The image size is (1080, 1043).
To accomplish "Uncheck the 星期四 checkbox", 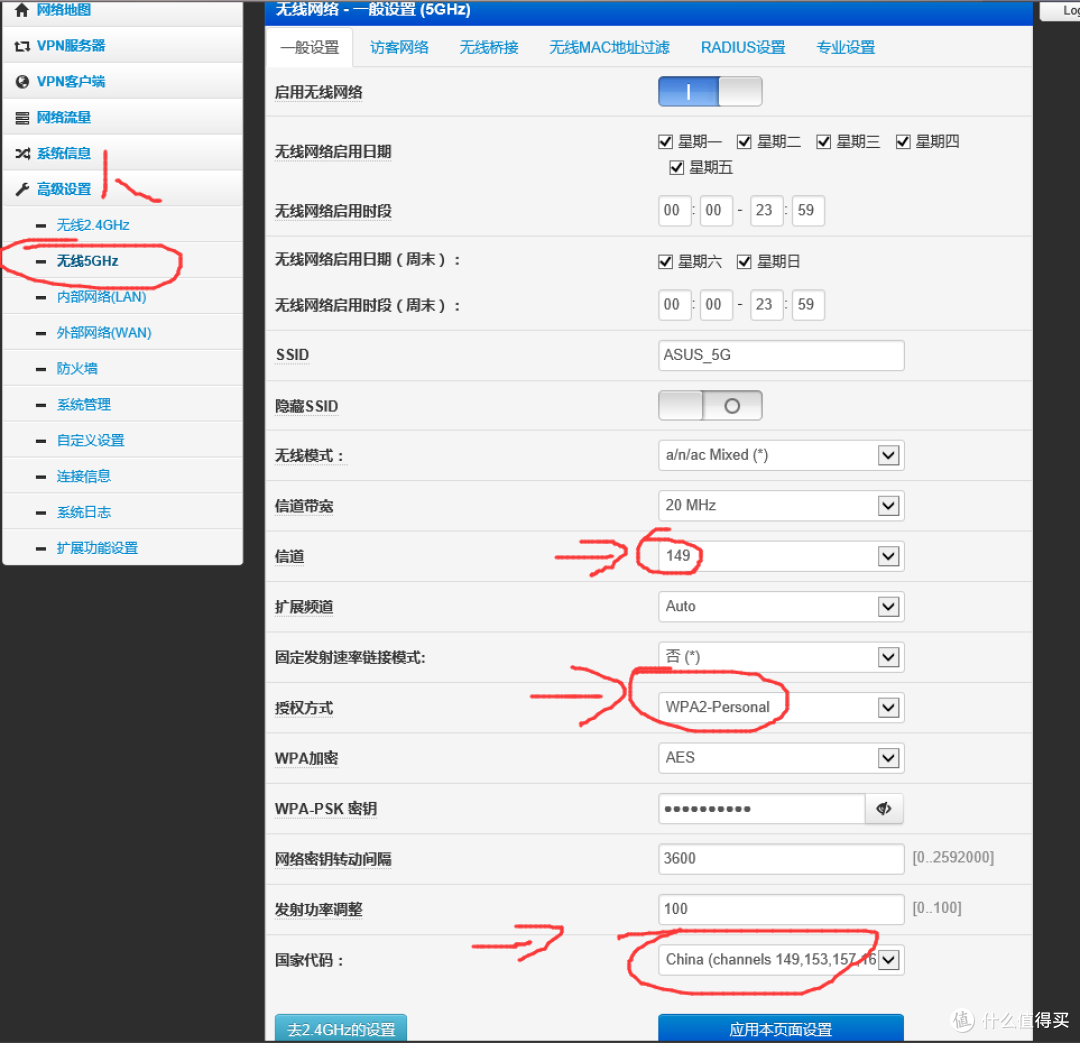I will click(x=902, y=142).
